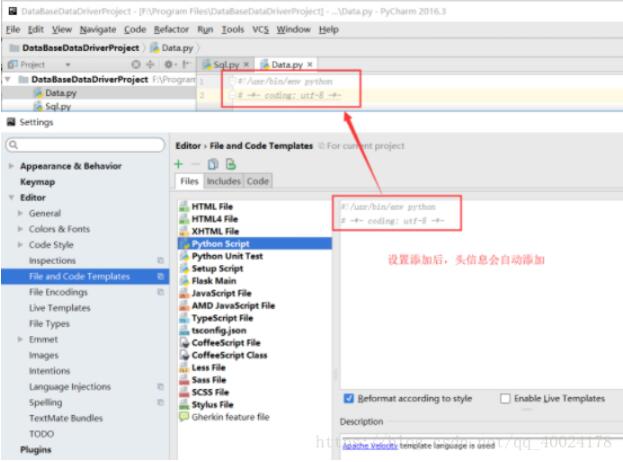Select File and Code Templates setting

point(85,276)
